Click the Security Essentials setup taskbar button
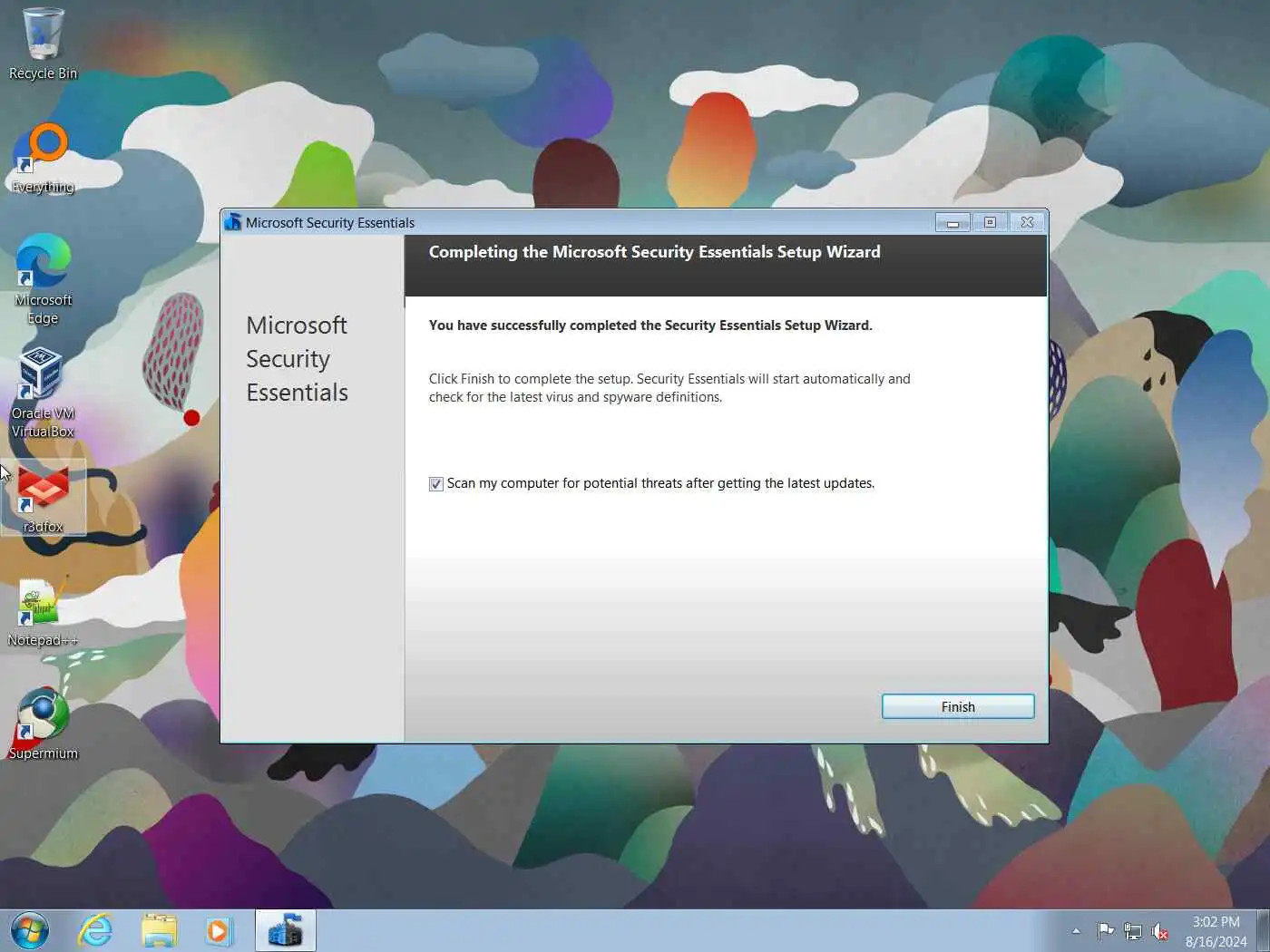The height and width of the screenshot is (952, 1270). coord(286,931)
